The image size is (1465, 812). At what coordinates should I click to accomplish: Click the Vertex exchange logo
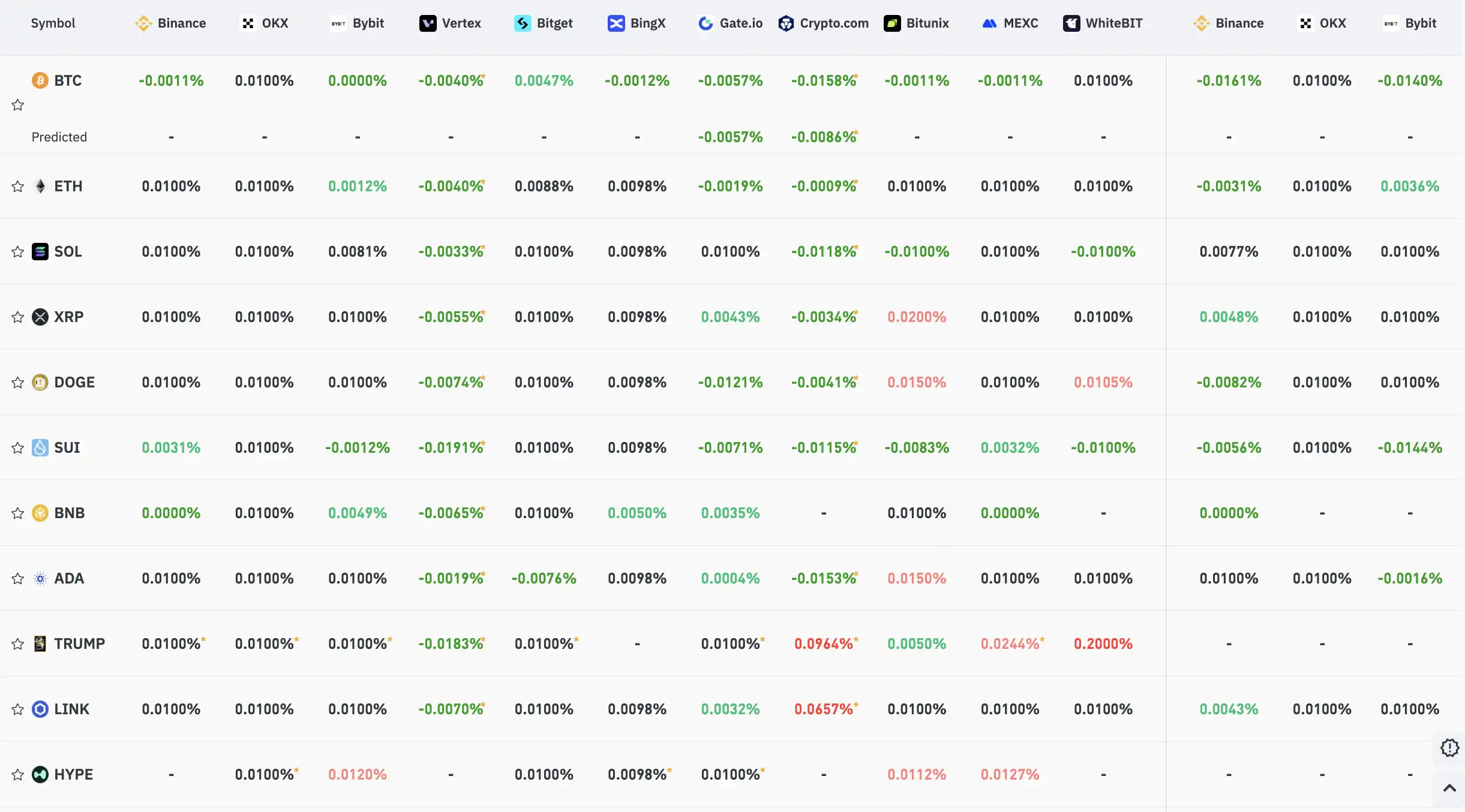[x=428, y=23]
